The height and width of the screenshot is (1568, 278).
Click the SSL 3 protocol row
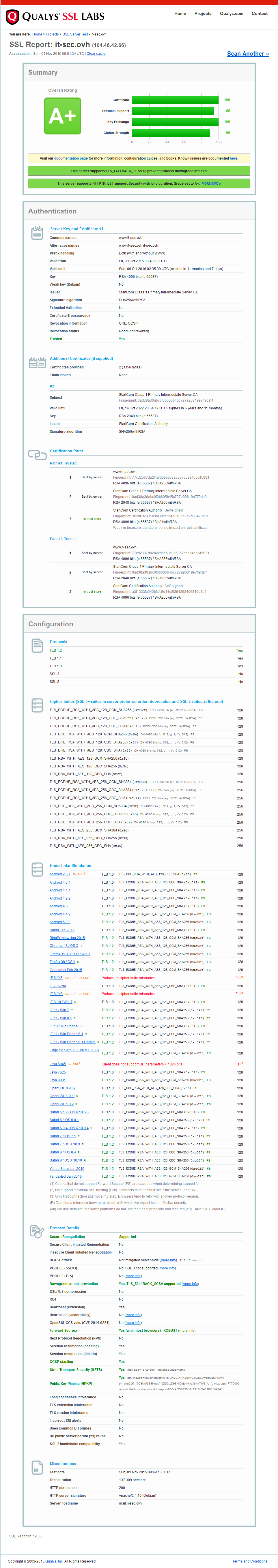coord(146,674)
